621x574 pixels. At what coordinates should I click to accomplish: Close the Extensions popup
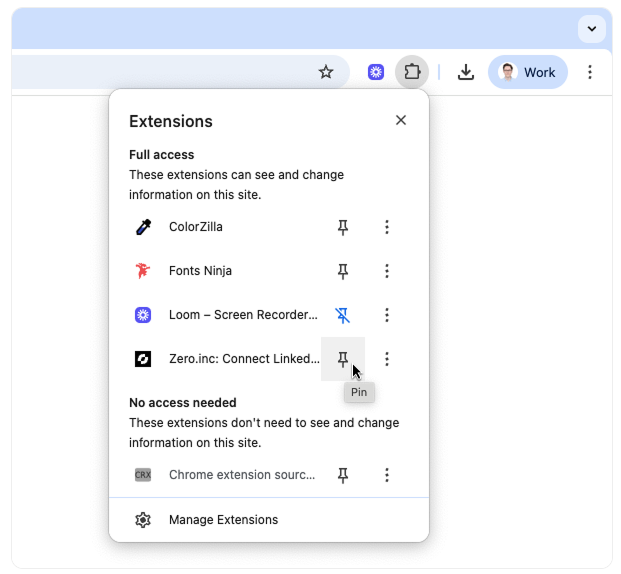tap(401, 120)
